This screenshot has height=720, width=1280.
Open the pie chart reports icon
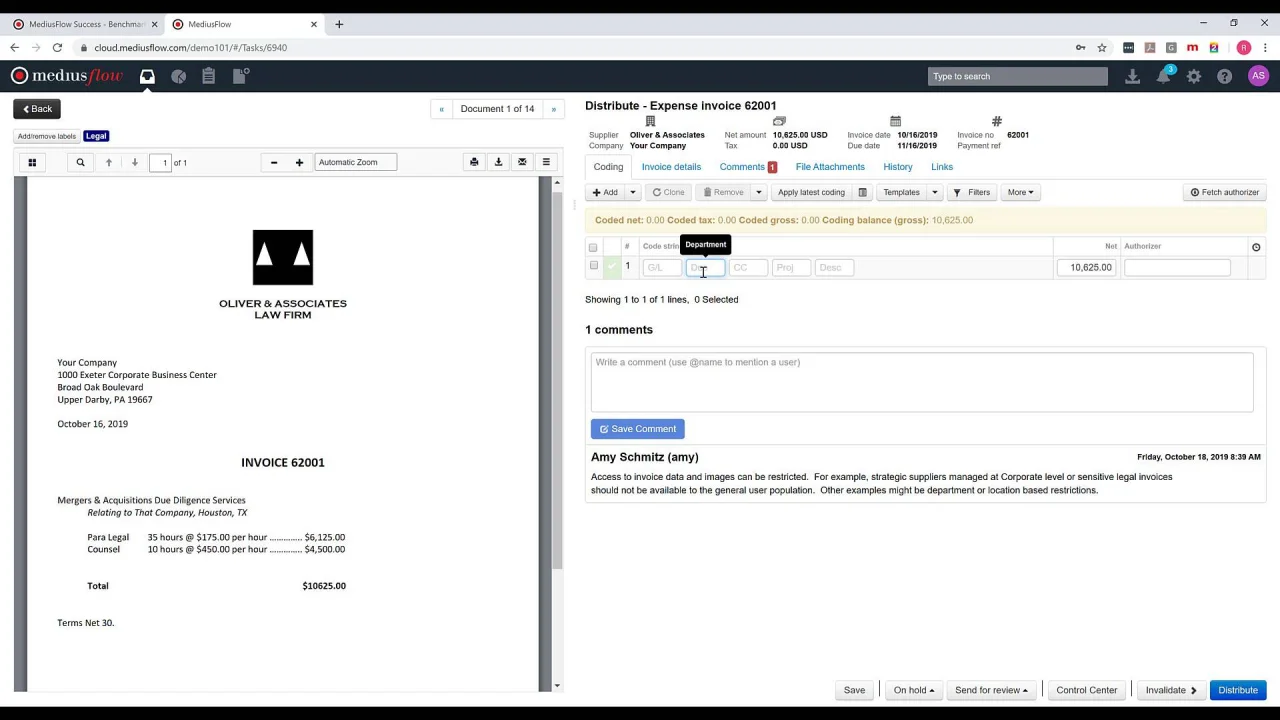click(x=178, y=76)
